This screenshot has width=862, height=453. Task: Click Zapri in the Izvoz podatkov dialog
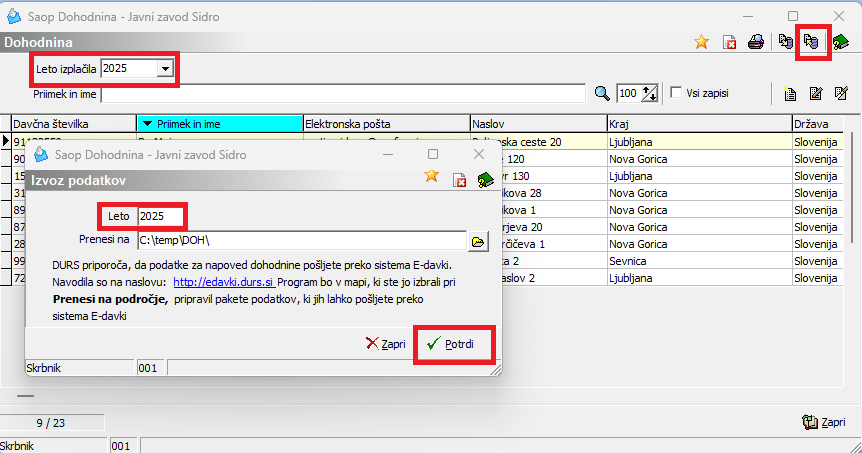click(x=385, y=344)
